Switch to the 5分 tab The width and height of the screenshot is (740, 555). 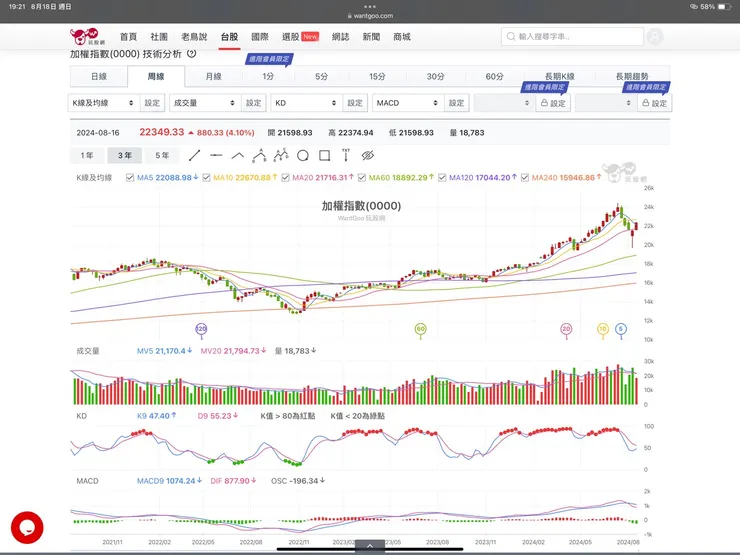(x=321, y=76)
